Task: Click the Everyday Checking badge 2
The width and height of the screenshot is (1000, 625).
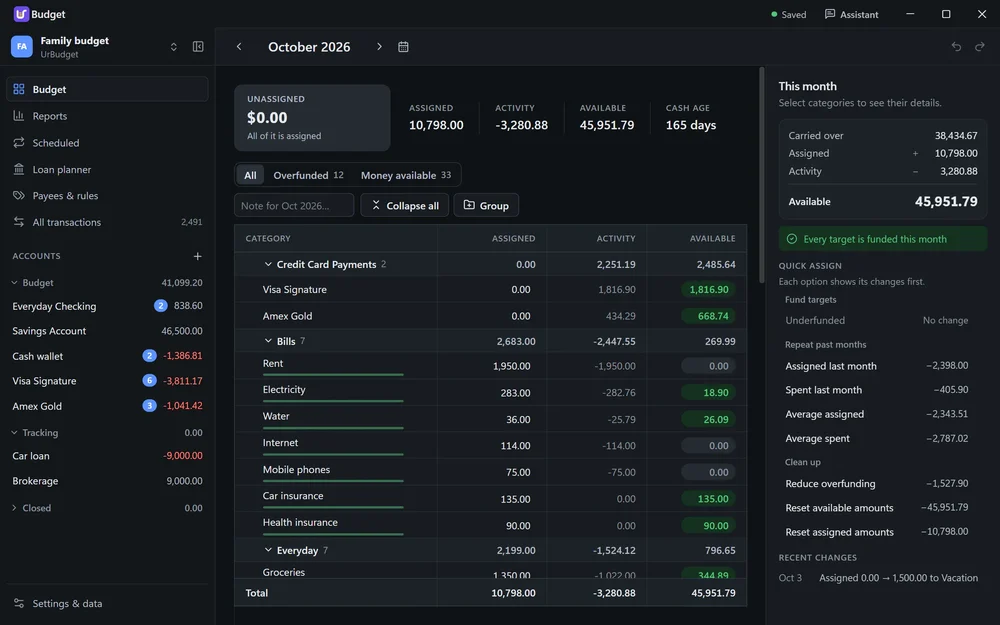Action: [x=161, y=305]
